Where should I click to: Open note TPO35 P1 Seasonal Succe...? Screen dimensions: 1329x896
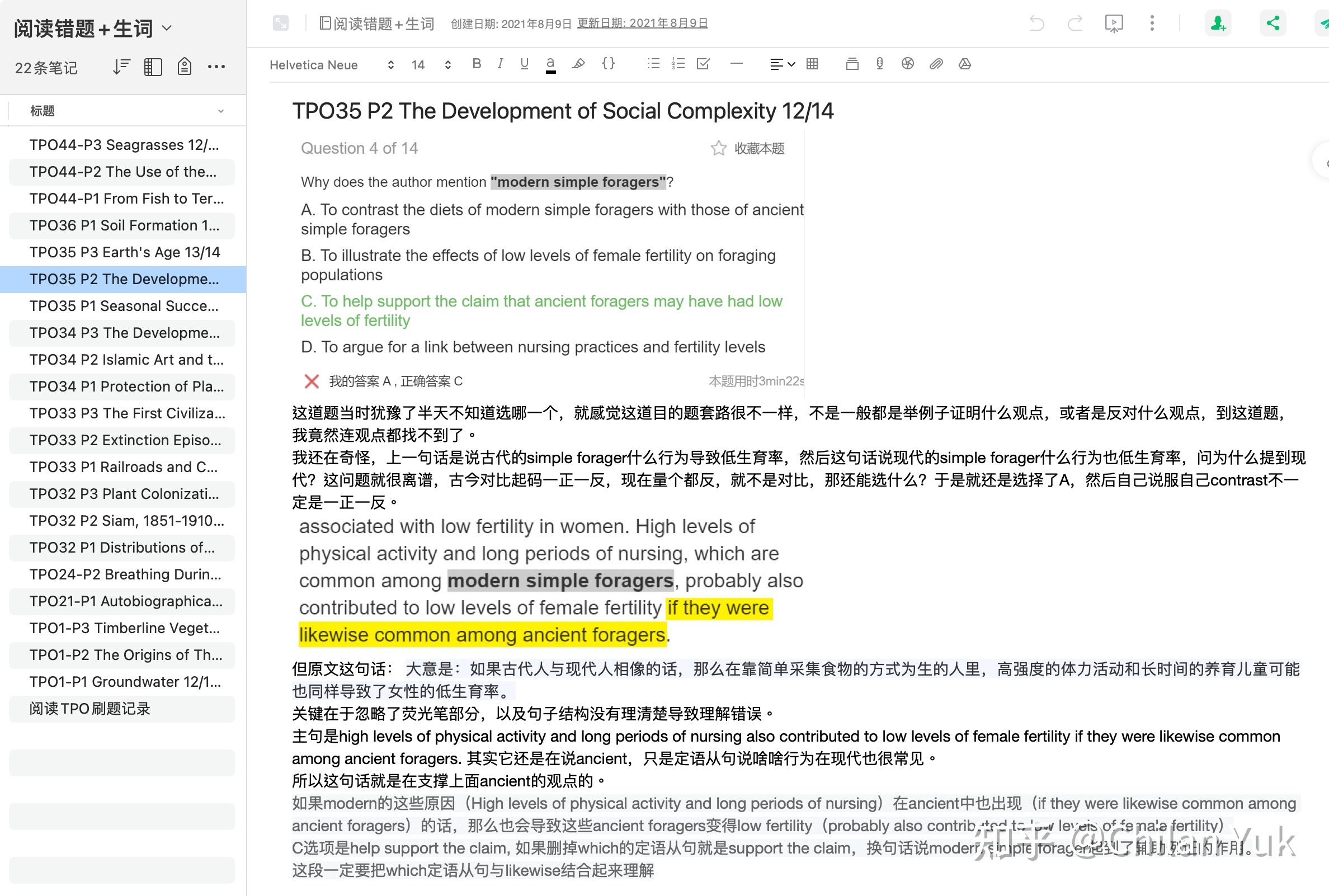click(123, 306)
